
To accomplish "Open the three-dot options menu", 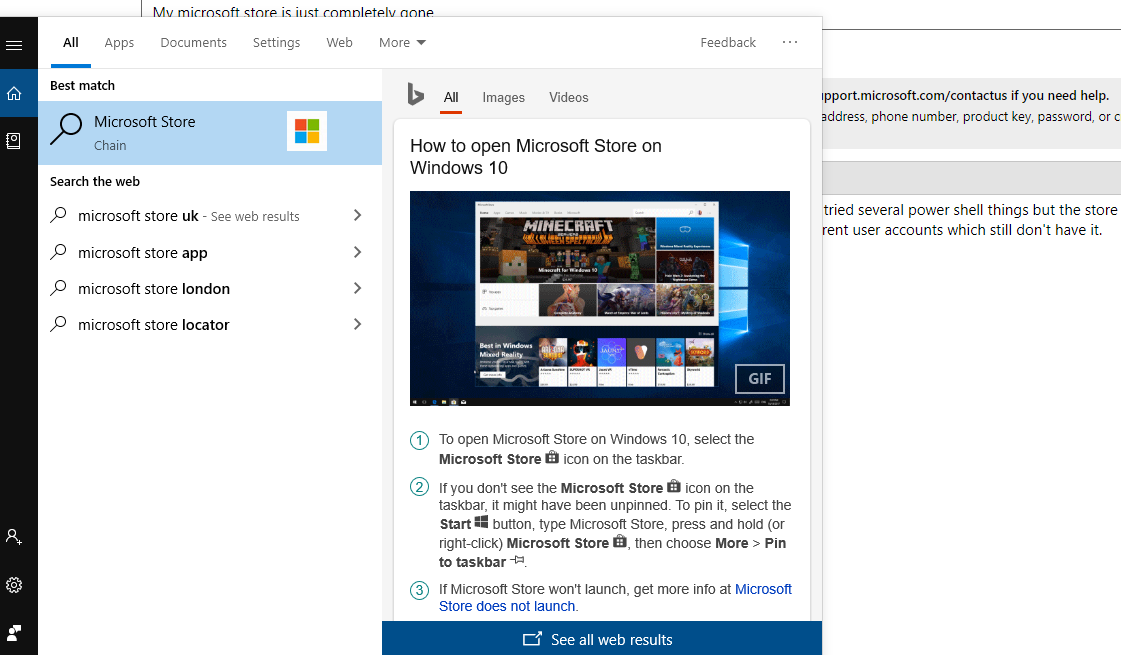I will (x=790, y=42).
